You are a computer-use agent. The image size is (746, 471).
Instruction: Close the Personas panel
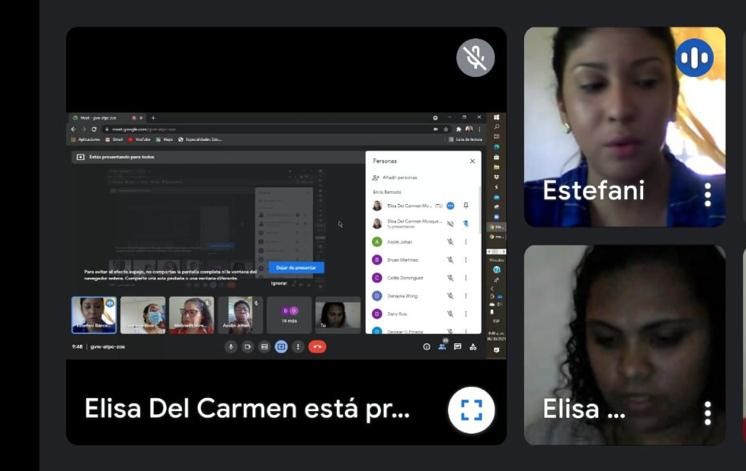(x=472, y=161)
